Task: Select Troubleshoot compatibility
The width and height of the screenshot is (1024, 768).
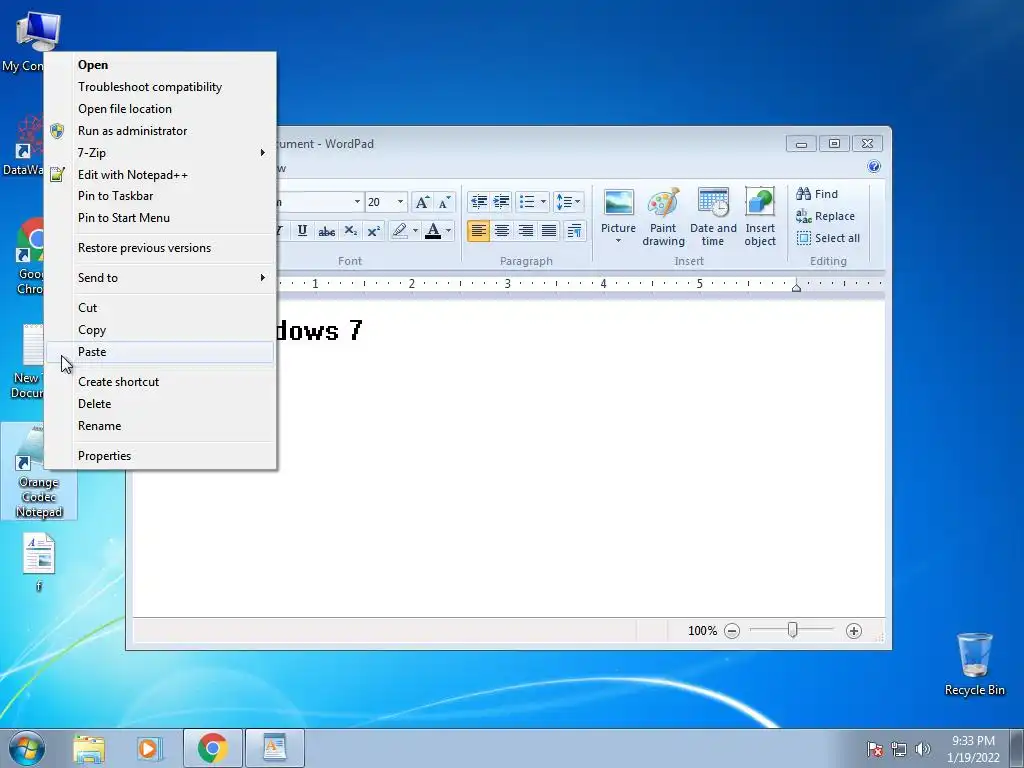Action: click(x=160, y=87)
